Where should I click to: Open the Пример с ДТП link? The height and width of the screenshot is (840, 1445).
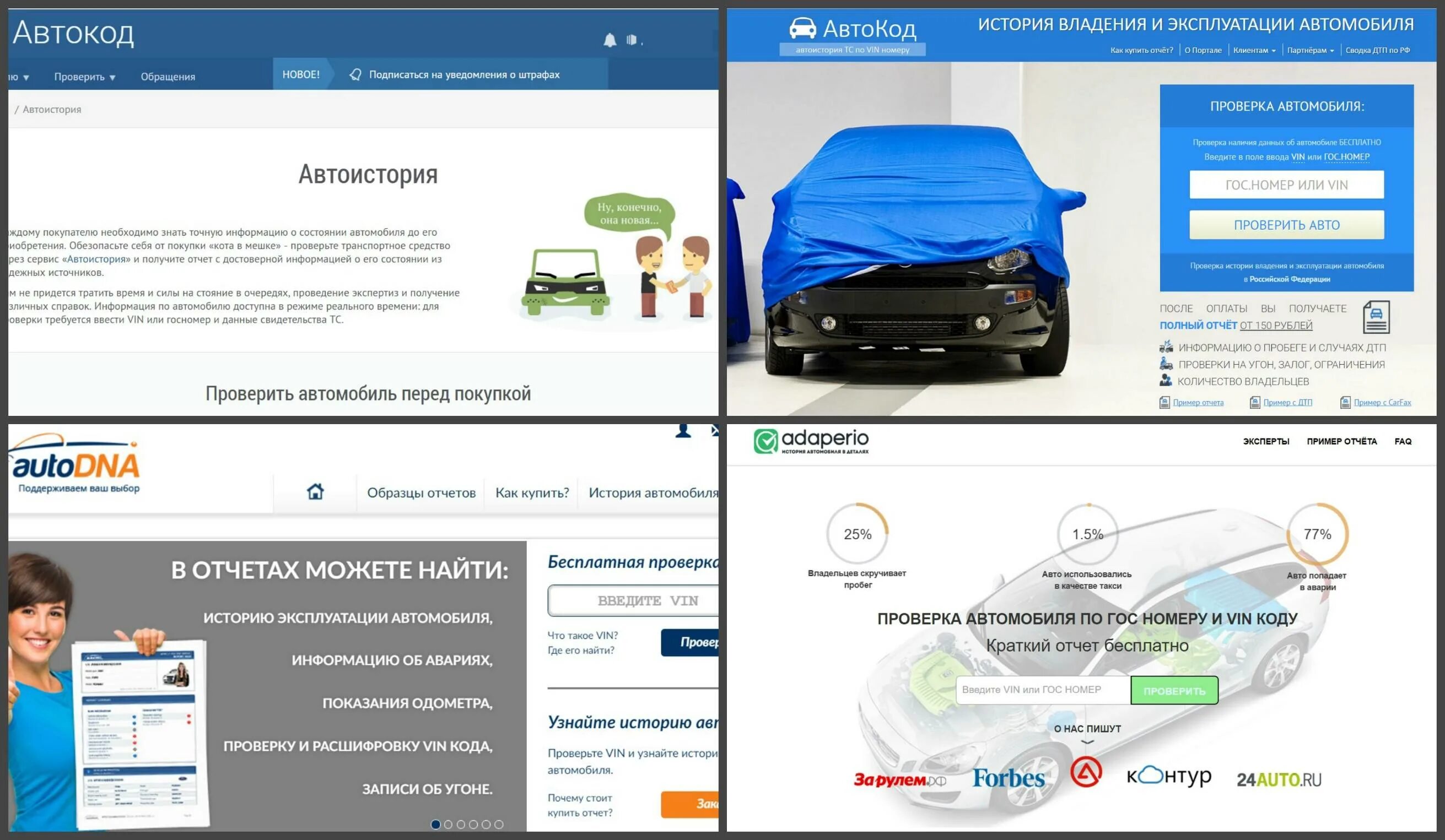pyautogui.click(x=1287, y=403)
